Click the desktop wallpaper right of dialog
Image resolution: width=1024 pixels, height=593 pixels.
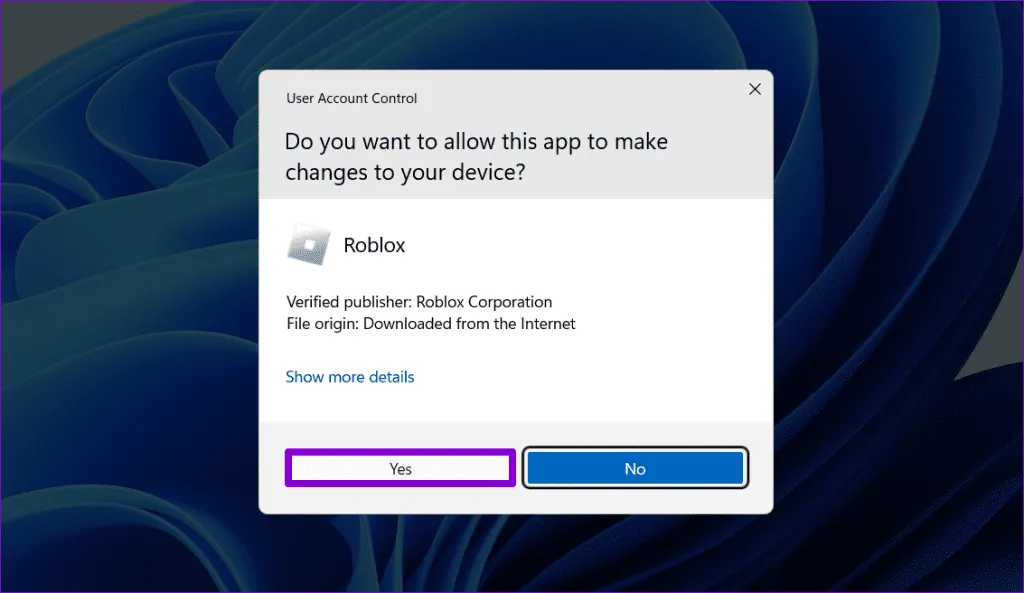click(900, 300)
